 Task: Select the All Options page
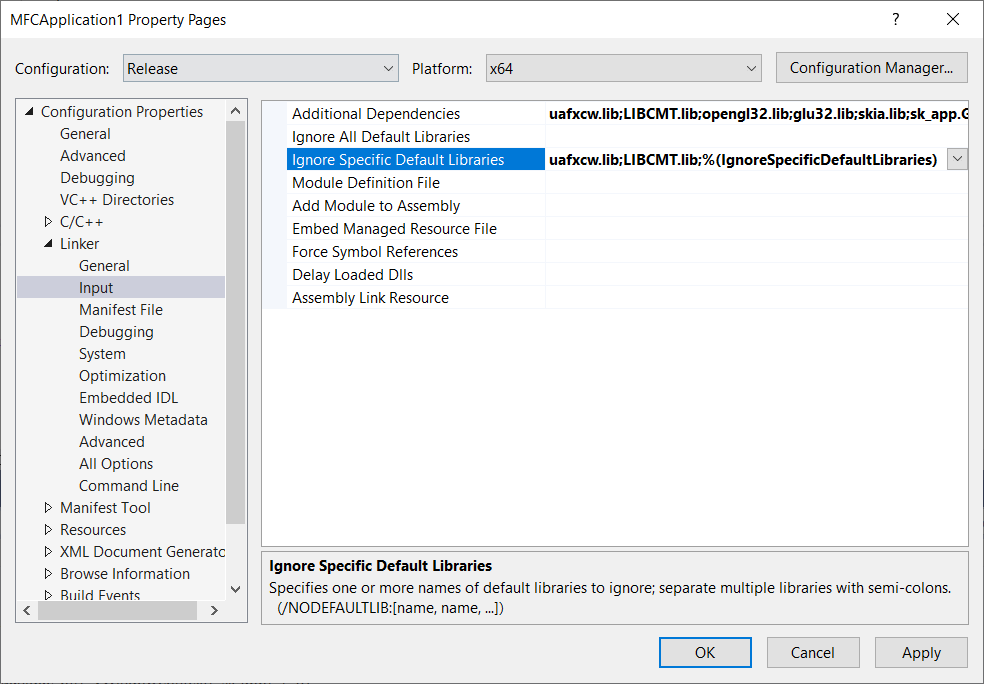coord(116,463)
